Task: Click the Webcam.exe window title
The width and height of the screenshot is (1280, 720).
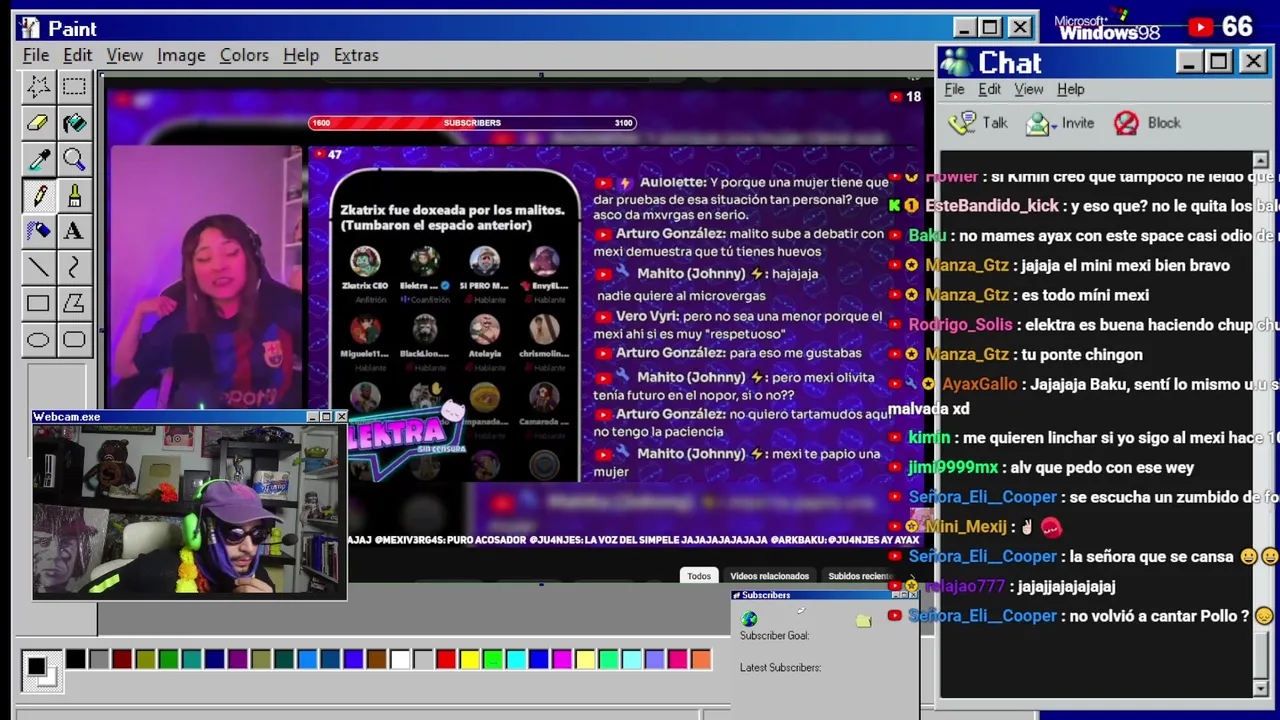Action: pyautogui.click(x=66, y=417)
